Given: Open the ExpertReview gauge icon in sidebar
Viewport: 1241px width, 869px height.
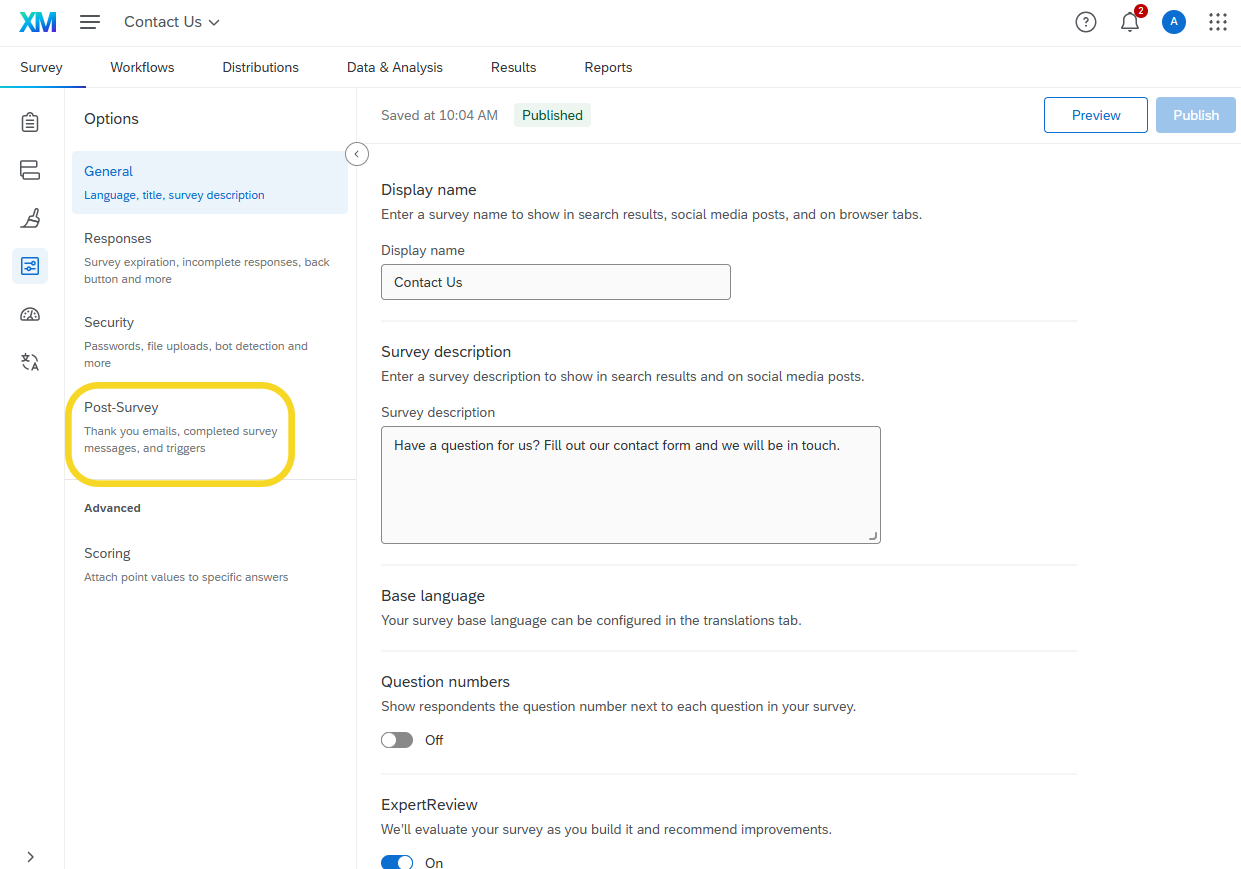Looking at the screenshot, I should (x=30, y=314).
